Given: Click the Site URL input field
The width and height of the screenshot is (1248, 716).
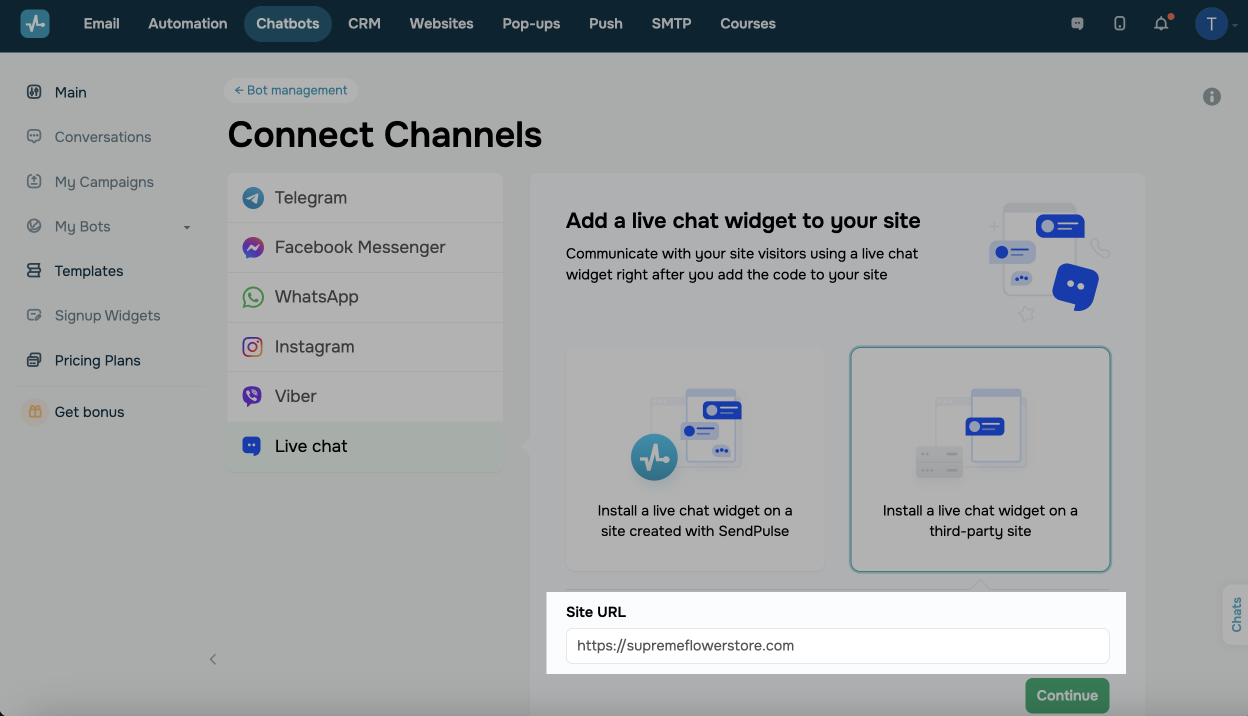Looking at the screenshot, I should 837,646.
